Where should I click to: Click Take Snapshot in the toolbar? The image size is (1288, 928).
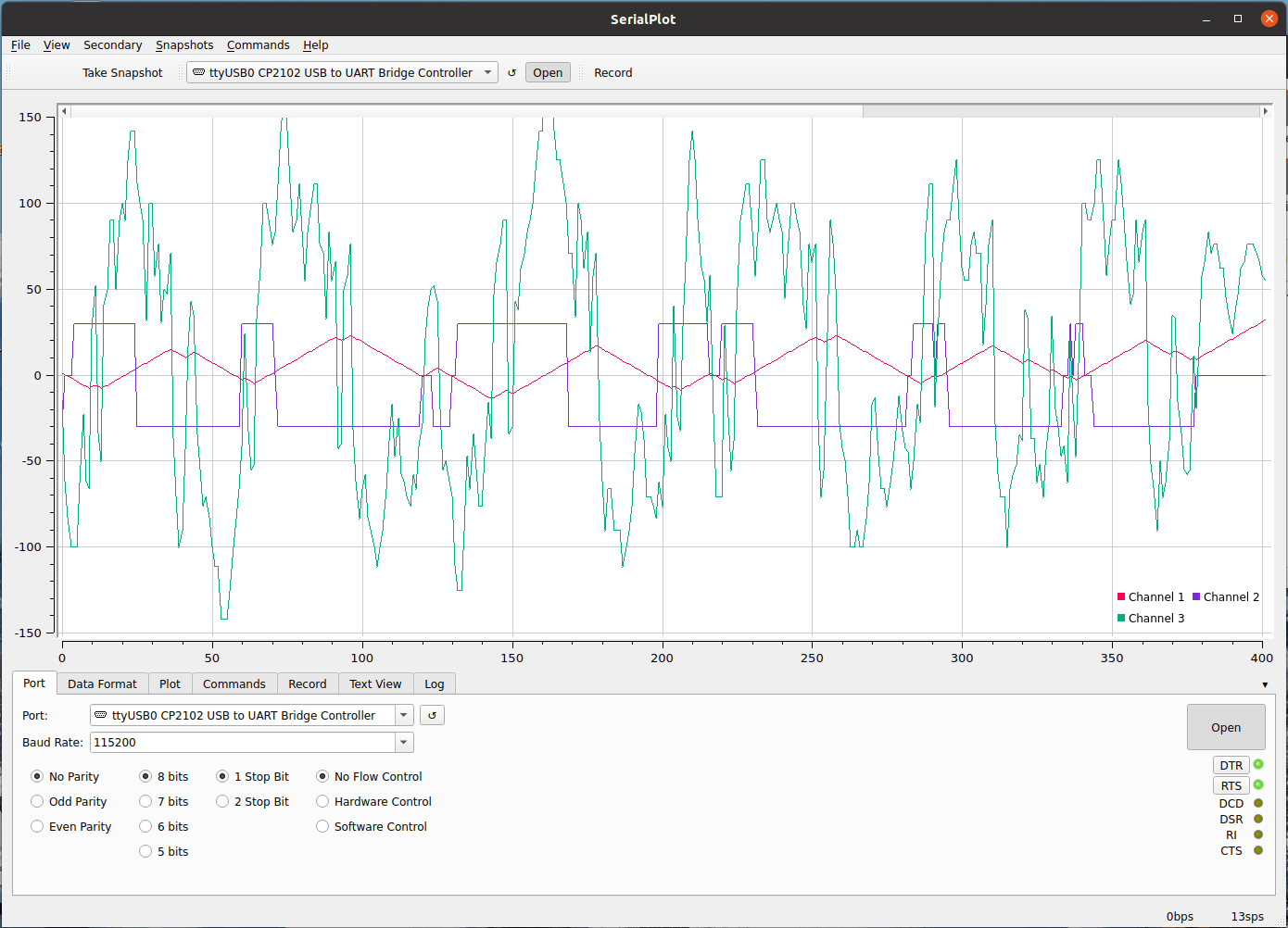click(122, 73)
